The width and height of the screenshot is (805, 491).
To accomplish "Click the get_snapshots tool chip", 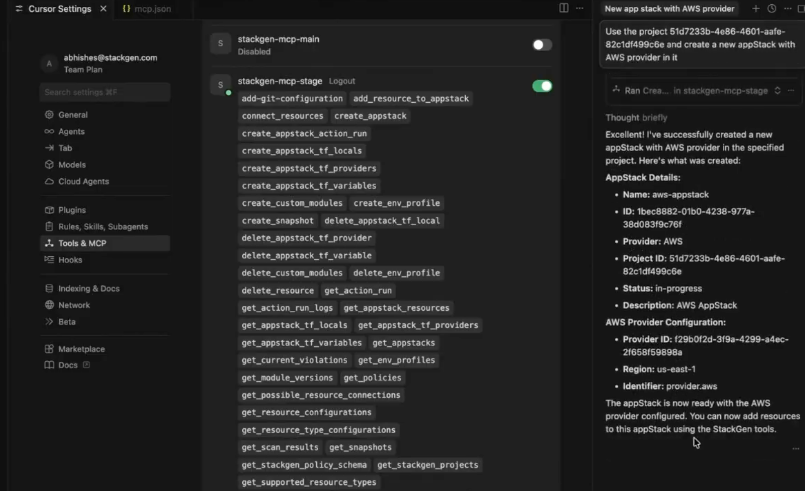I will pos(360,448).
